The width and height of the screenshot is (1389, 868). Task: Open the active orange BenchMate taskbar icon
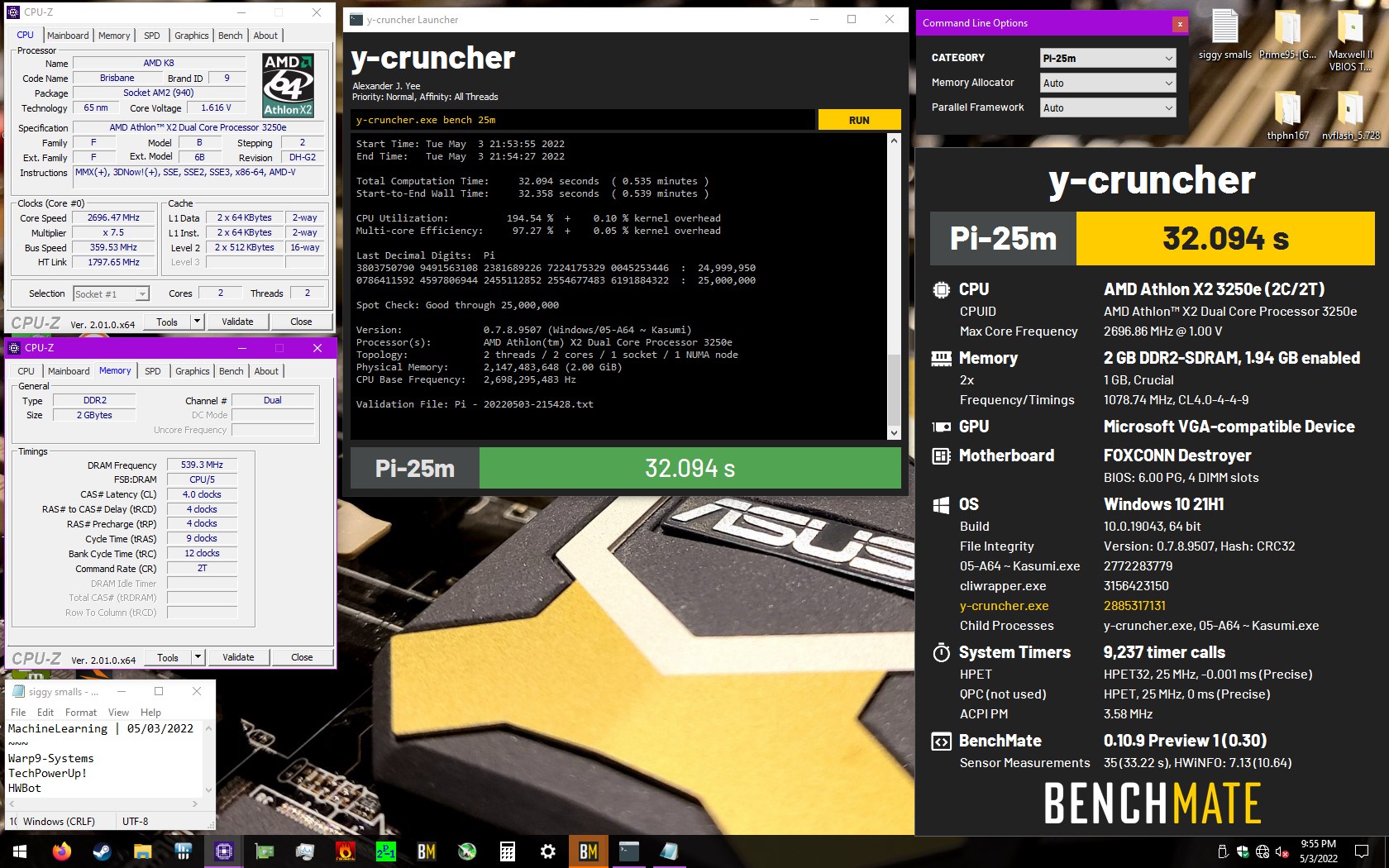point(589,851)
